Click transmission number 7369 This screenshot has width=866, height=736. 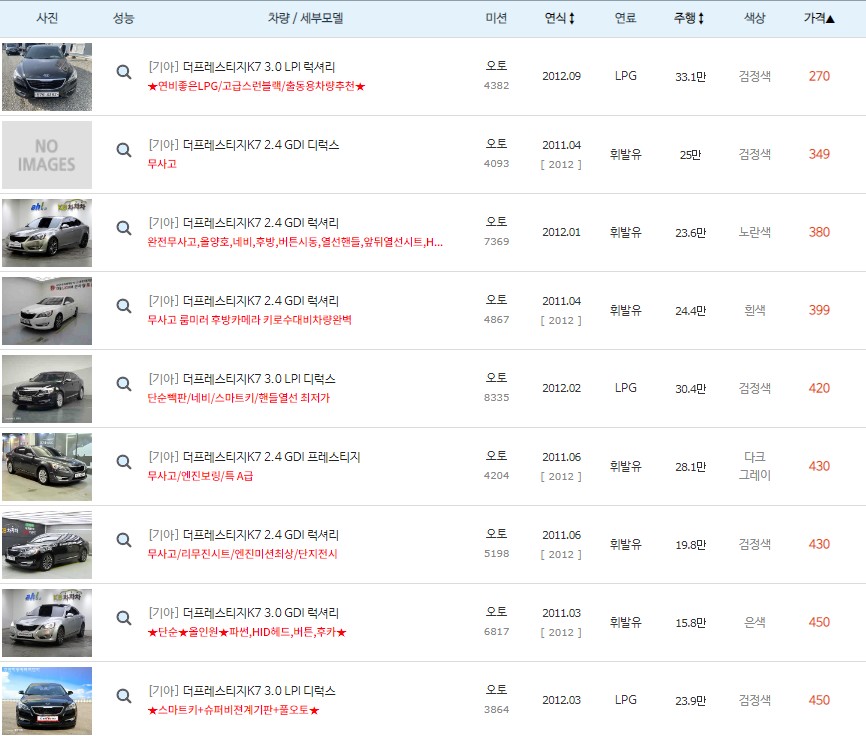pos(497,241)
